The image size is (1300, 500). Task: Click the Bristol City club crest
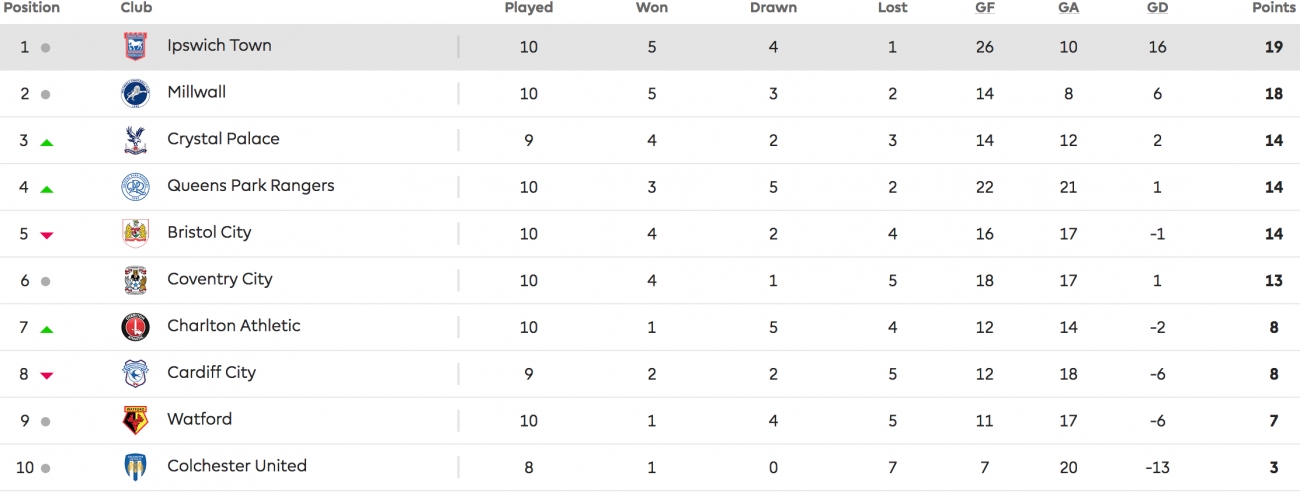coord(135,234)
